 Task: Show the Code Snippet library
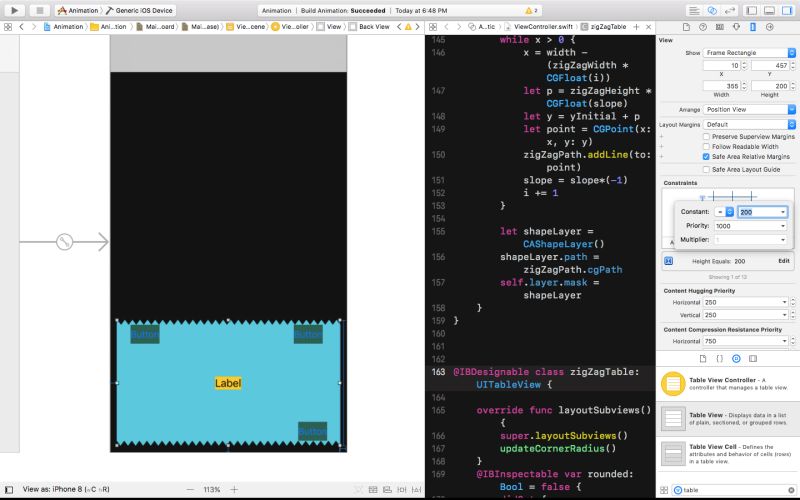[x=719, y=359]
